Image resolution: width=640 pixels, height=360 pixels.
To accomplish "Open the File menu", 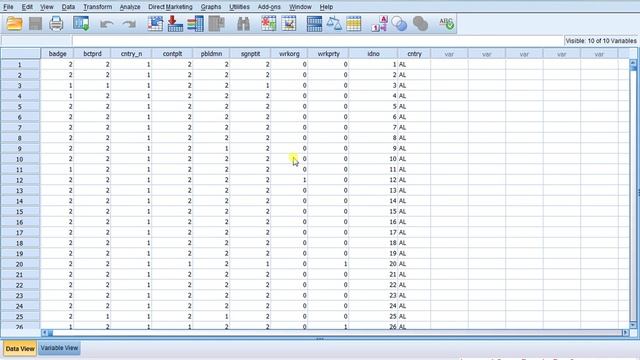I will click(8, 7).
